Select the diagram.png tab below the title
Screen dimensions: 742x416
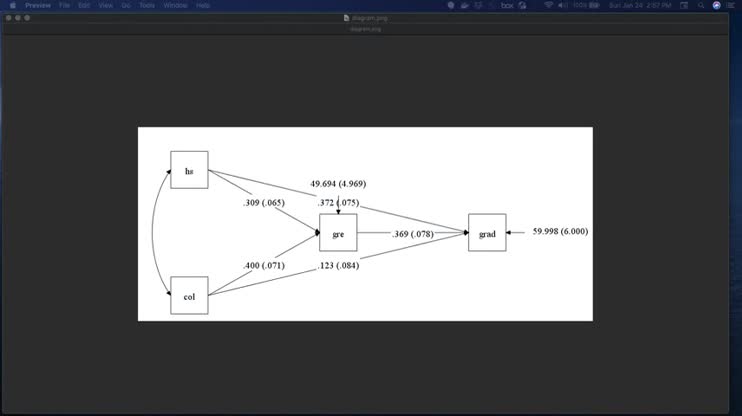tap(365, 29)
